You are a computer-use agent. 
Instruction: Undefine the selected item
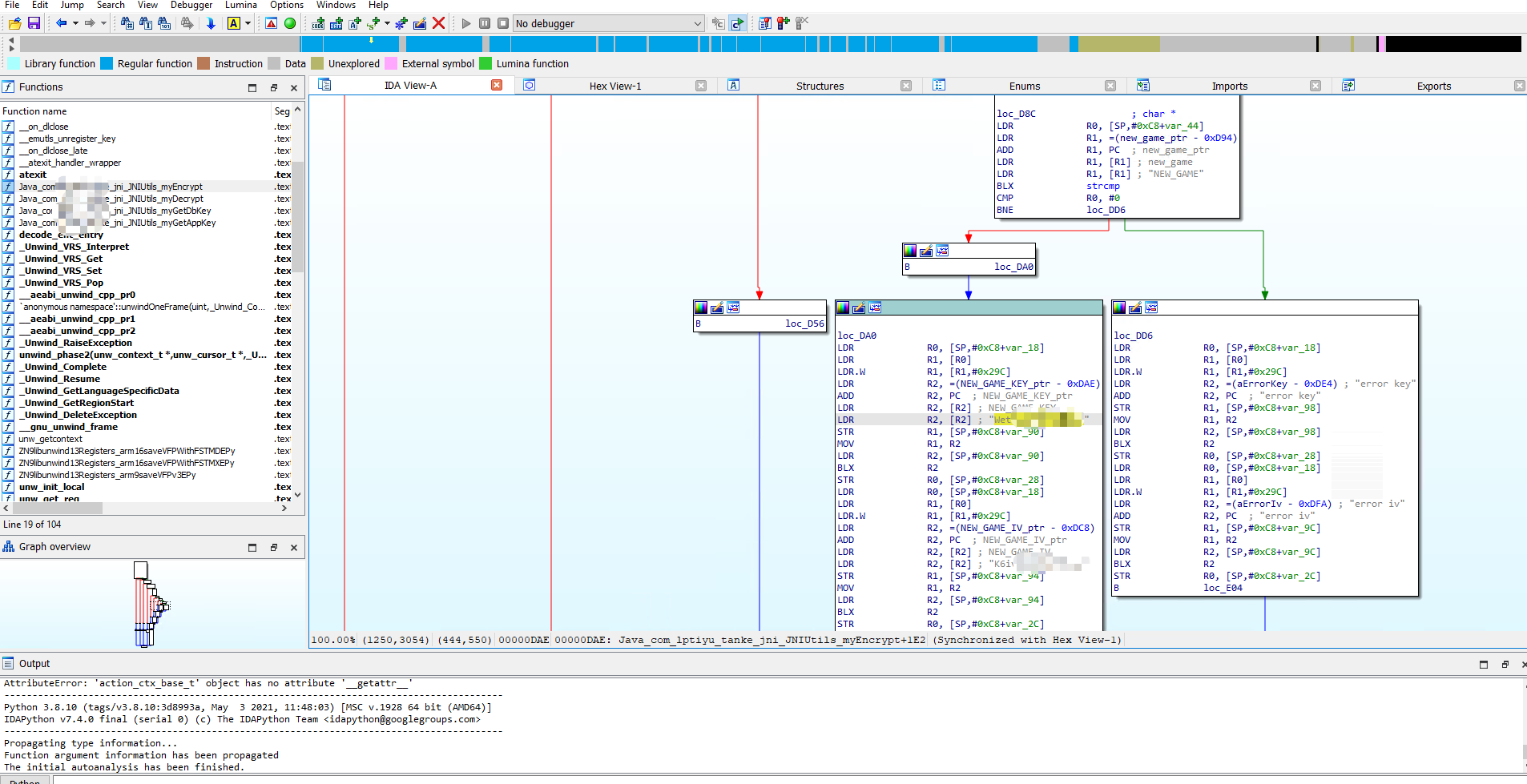click(x=439, y=23)
